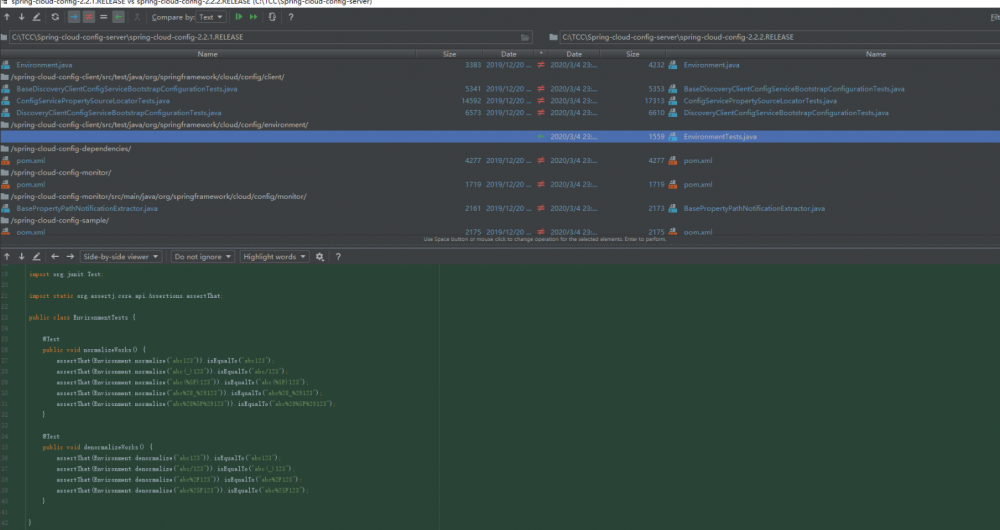This screenshot has height=530, width=1000.
Task: Click green arrow operation for EnvironmentTests.java
Action: click(541, 136)
